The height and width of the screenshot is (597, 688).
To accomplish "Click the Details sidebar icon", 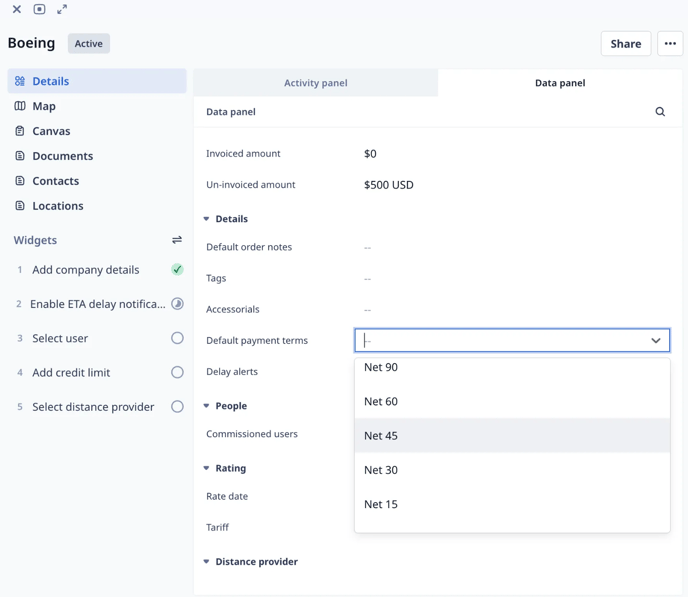I will click(x=20, y=81).
